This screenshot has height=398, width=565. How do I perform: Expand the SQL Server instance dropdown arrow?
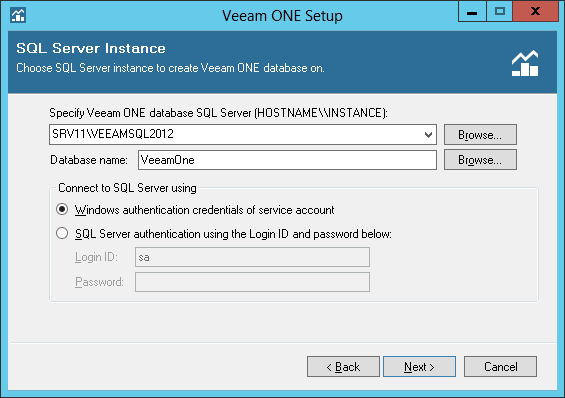tap(428, 135)
